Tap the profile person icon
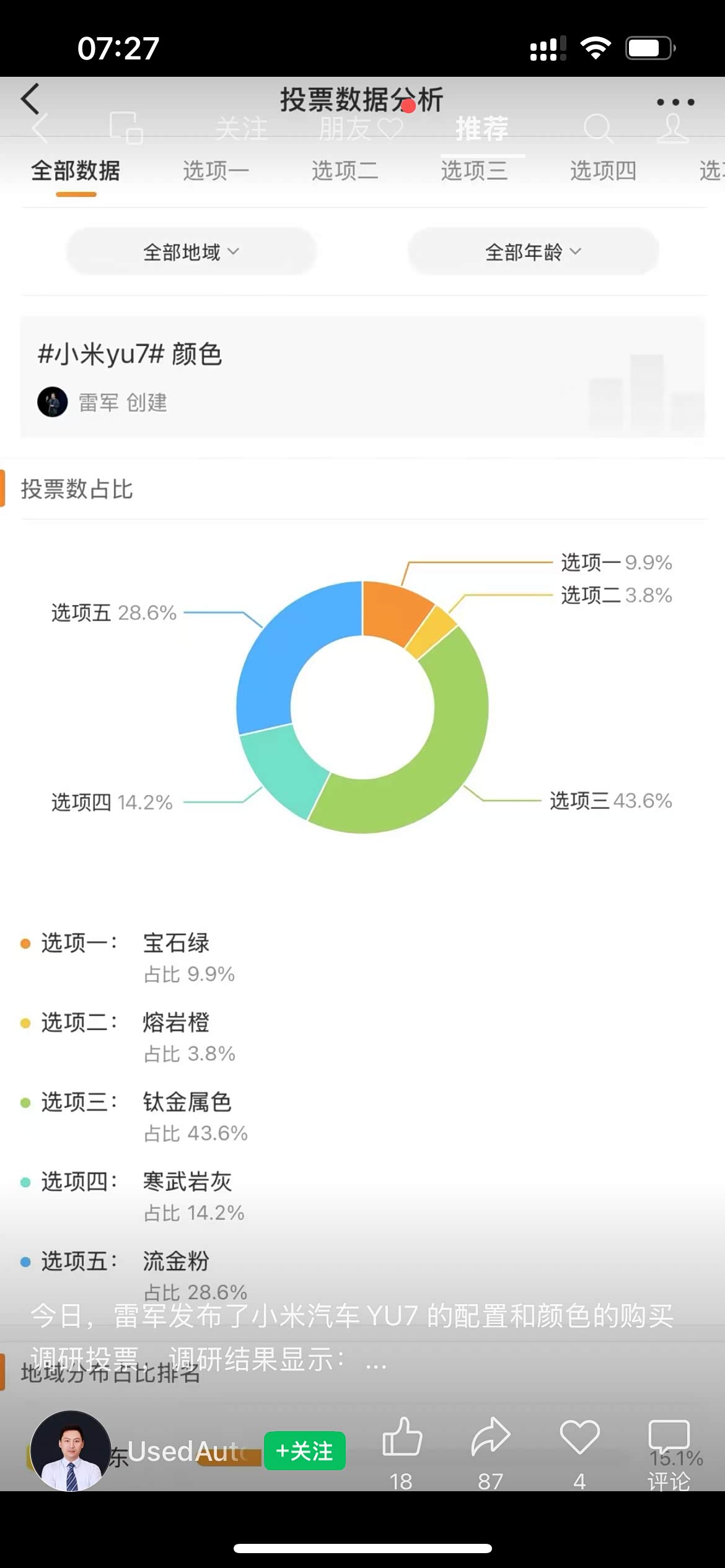725x1568 pixels. pos(673,129)
